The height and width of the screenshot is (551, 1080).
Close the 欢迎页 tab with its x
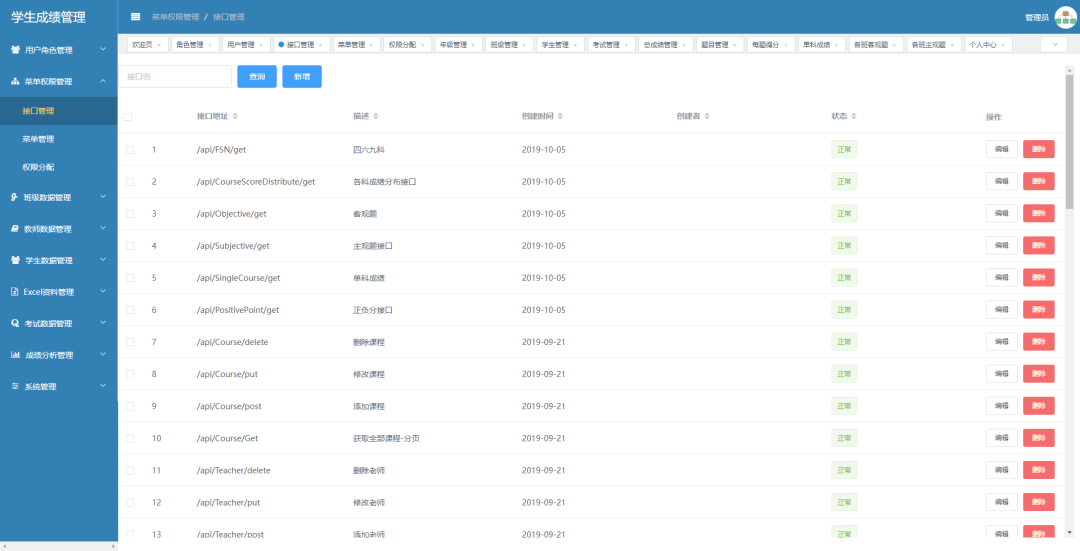(159, 45)
